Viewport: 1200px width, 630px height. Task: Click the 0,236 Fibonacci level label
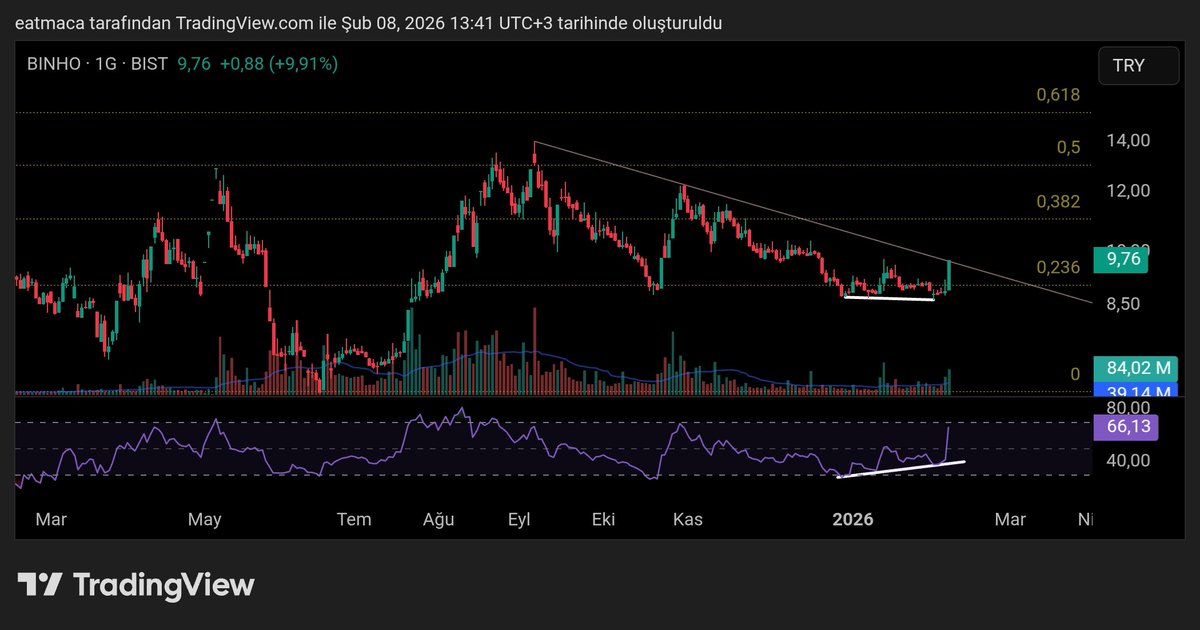point(1058,267)
